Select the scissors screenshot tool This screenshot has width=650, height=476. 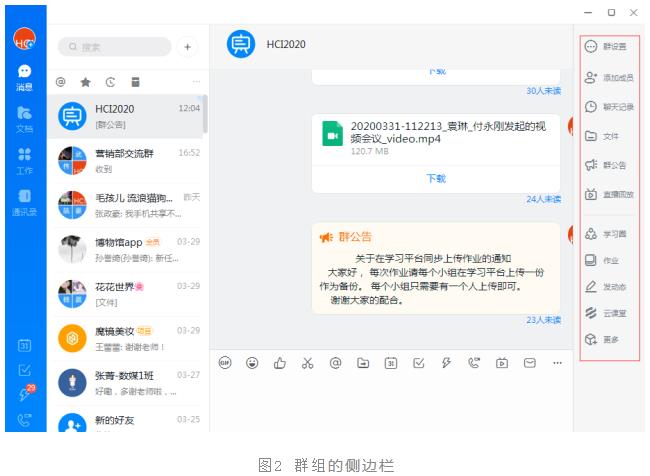click(307, 363)
